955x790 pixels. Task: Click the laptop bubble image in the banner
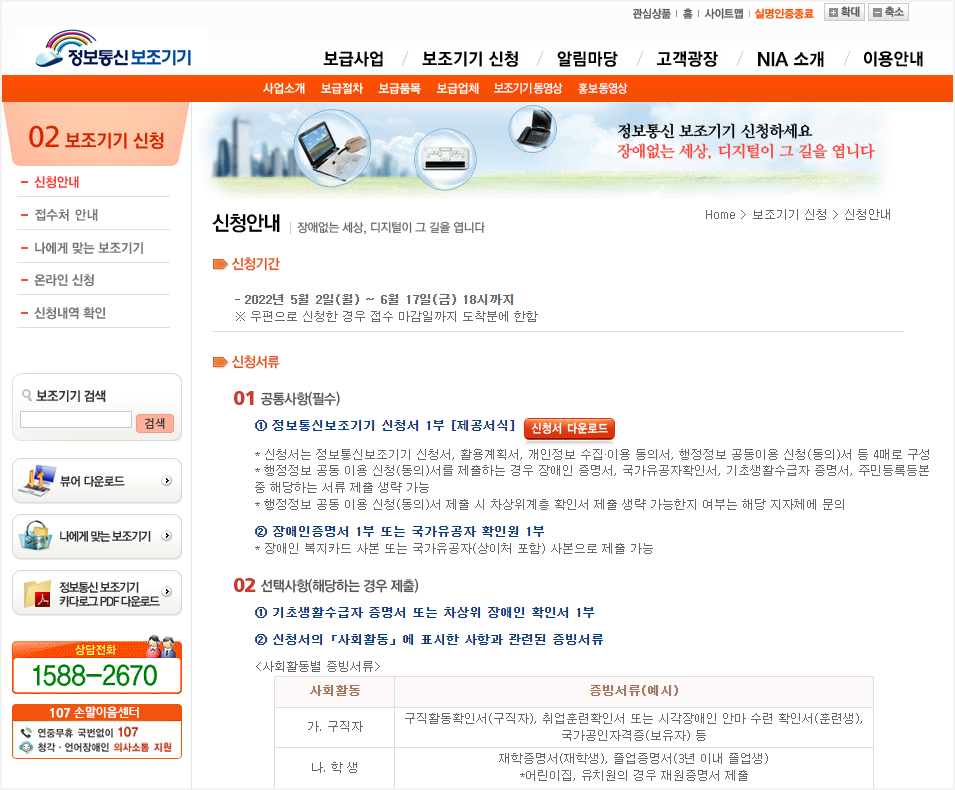pos(333,147)
